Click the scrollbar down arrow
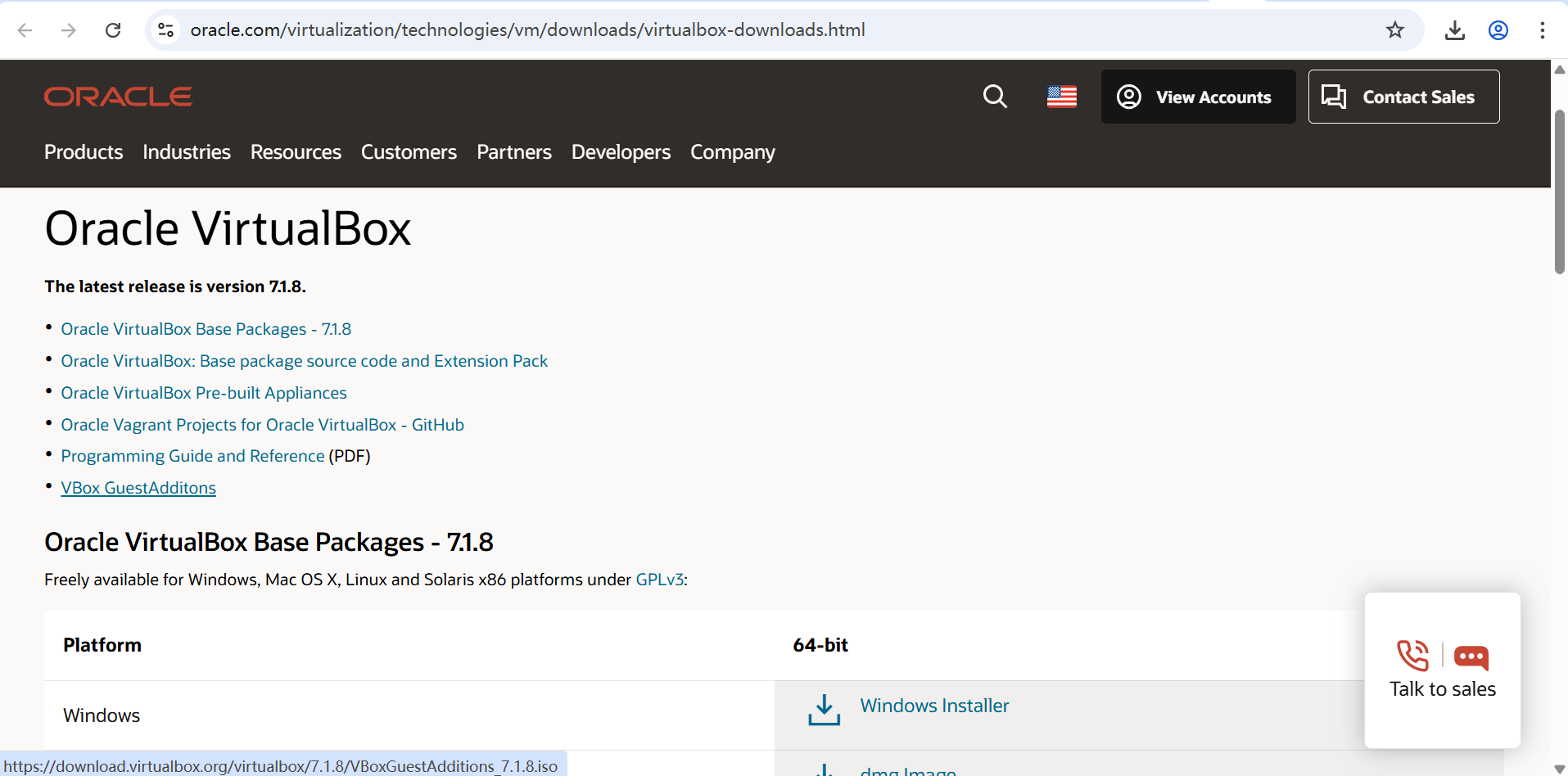The image size is (1568, 776). point(1560,768)
